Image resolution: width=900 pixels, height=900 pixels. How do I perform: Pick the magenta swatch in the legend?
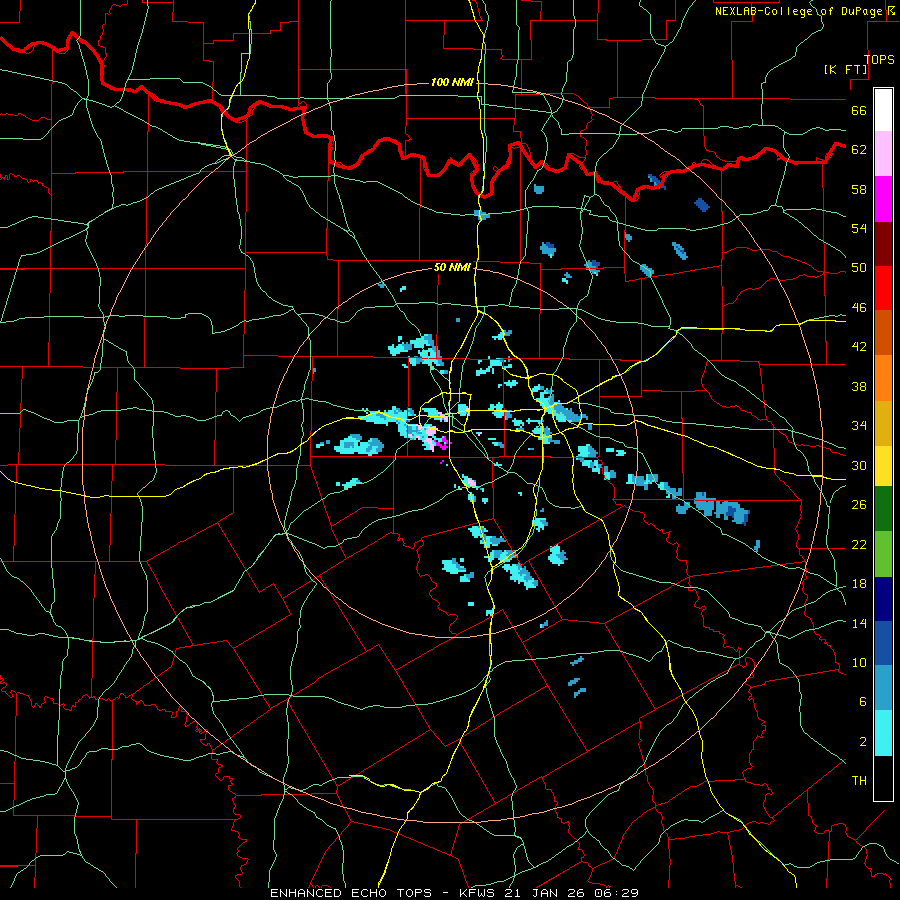click(x=883, y=199)
